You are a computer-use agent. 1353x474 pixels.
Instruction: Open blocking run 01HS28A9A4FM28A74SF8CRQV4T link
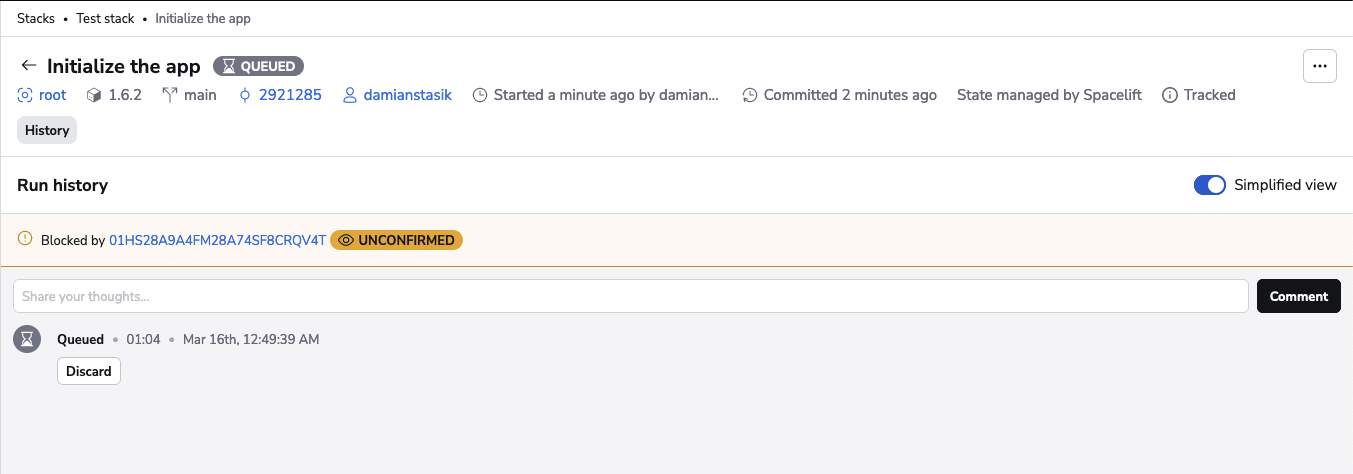tap(217, 240)
